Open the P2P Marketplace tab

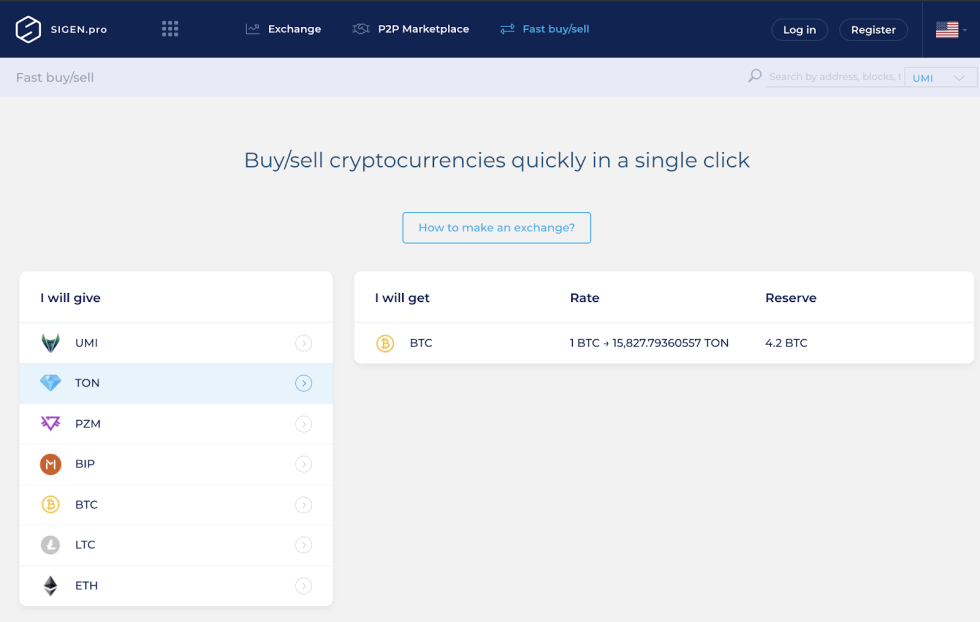pyautogui.click(x=411, y=29)
